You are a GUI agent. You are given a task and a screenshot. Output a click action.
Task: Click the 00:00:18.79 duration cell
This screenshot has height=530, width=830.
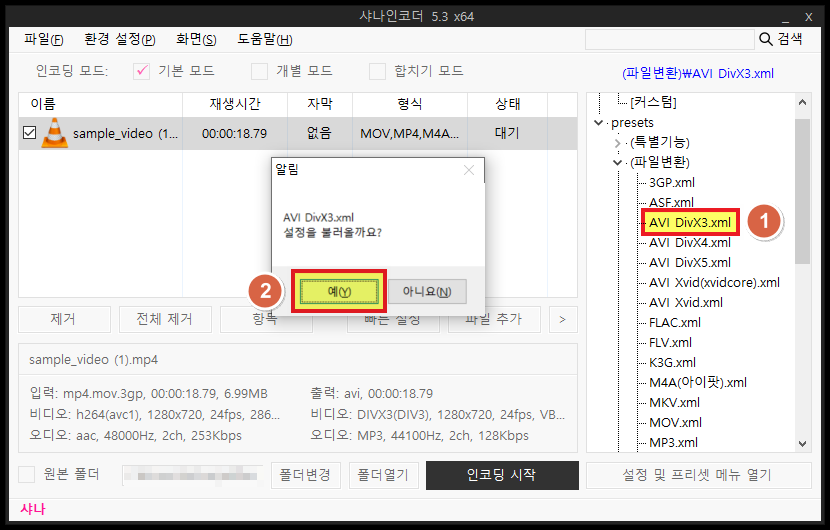coord(234,133)
